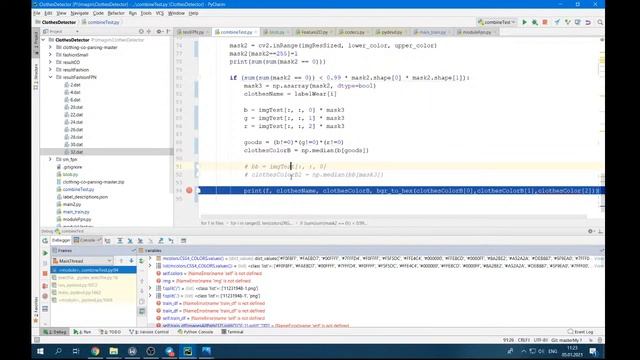640x360 pixels.
Task: Click the Project panel settings gear
Action: tap(159, 31)
